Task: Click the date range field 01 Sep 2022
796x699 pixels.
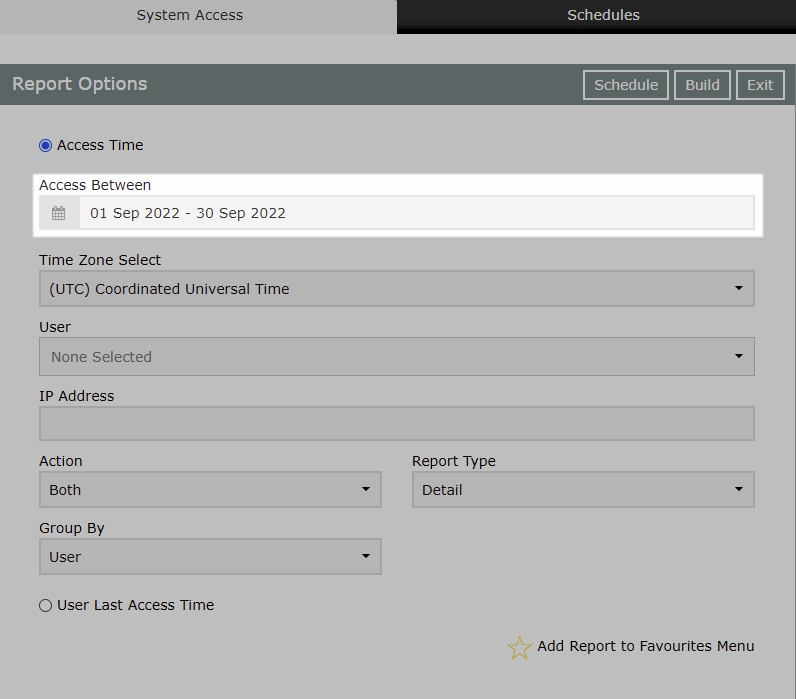Action: (x=416, y=213)
